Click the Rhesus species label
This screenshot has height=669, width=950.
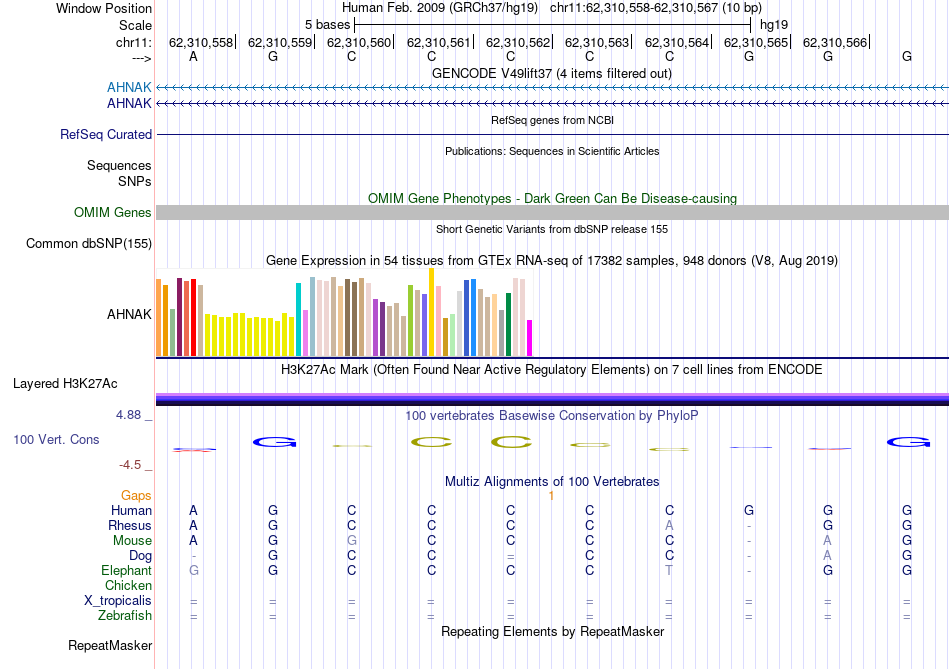[130, 525]
